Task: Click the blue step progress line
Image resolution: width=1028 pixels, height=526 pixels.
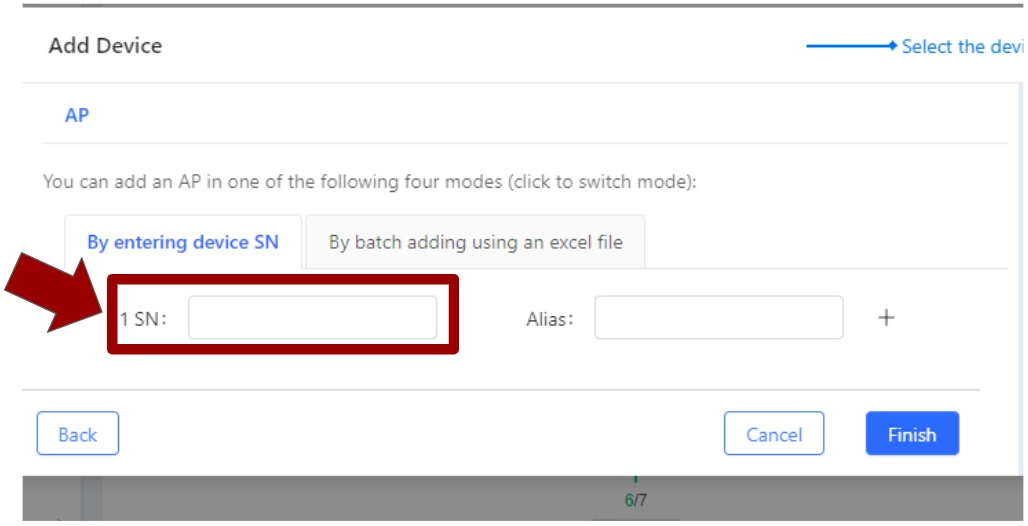Action: pyautogui.click(x=846, y=46)
